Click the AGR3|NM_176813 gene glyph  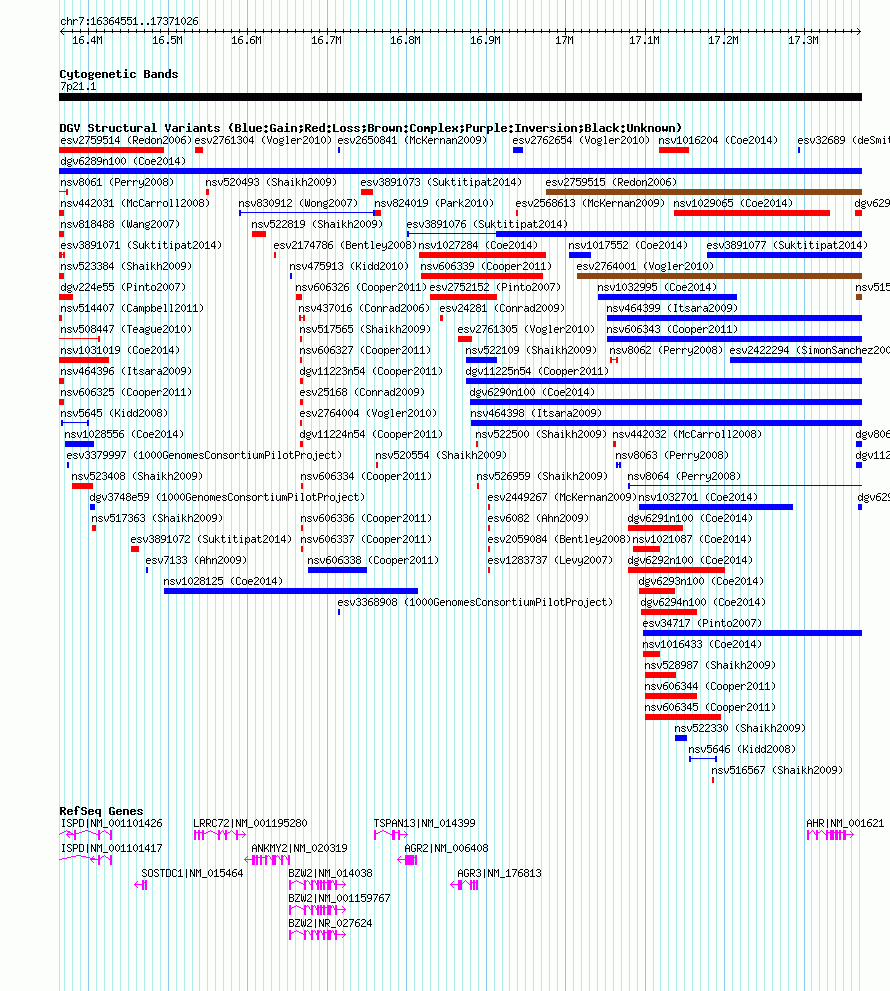point(464,885)
